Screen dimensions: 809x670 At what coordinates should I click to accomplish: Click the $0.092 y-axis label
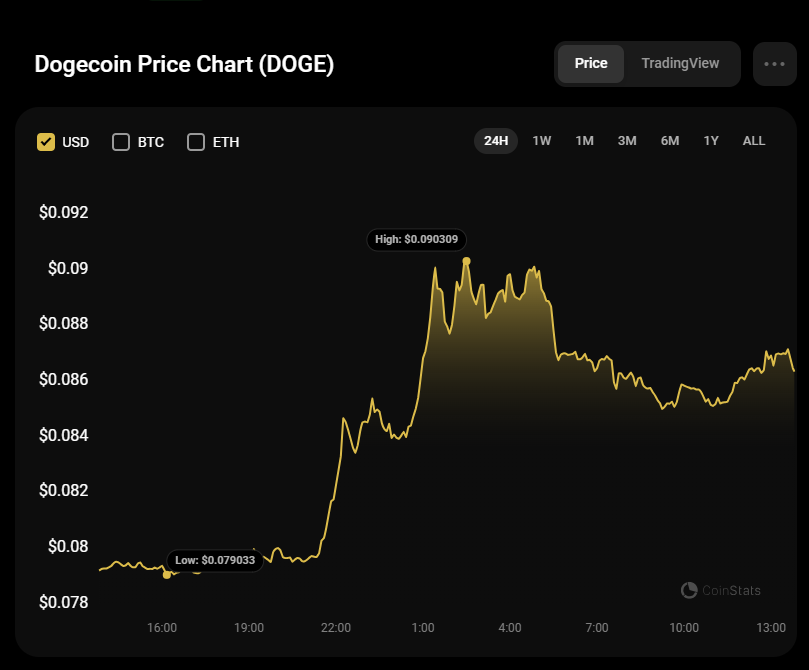coord(64,212)
